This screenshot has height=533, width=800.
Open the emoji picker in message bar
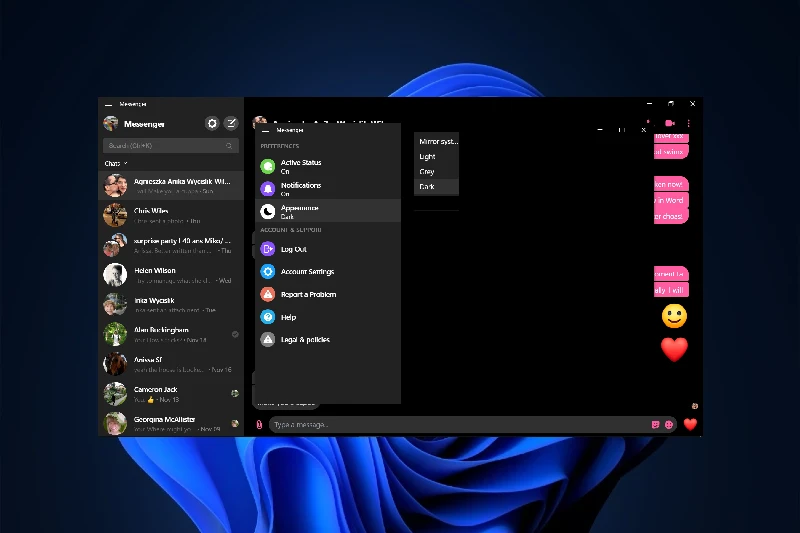669,424
